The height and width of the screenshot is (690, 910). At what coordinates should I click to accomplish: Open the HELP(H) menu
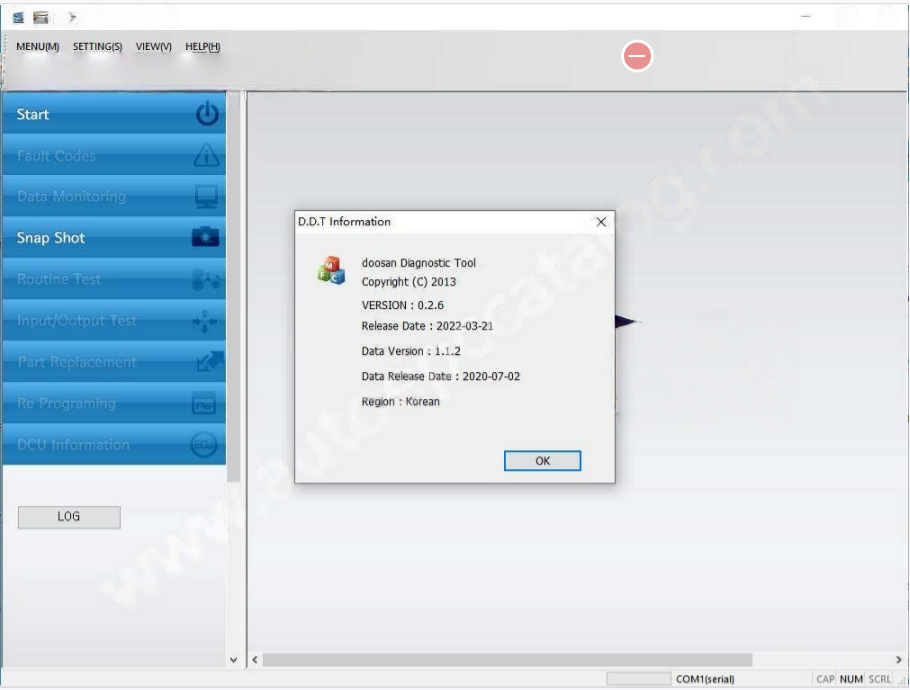(203, 47)
